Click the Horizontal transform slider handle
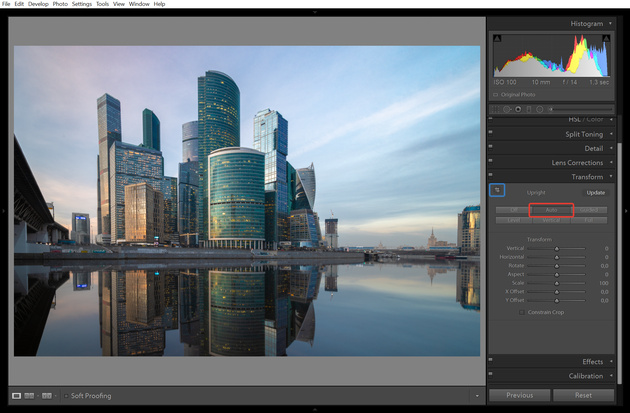 [x=557, y=257]
